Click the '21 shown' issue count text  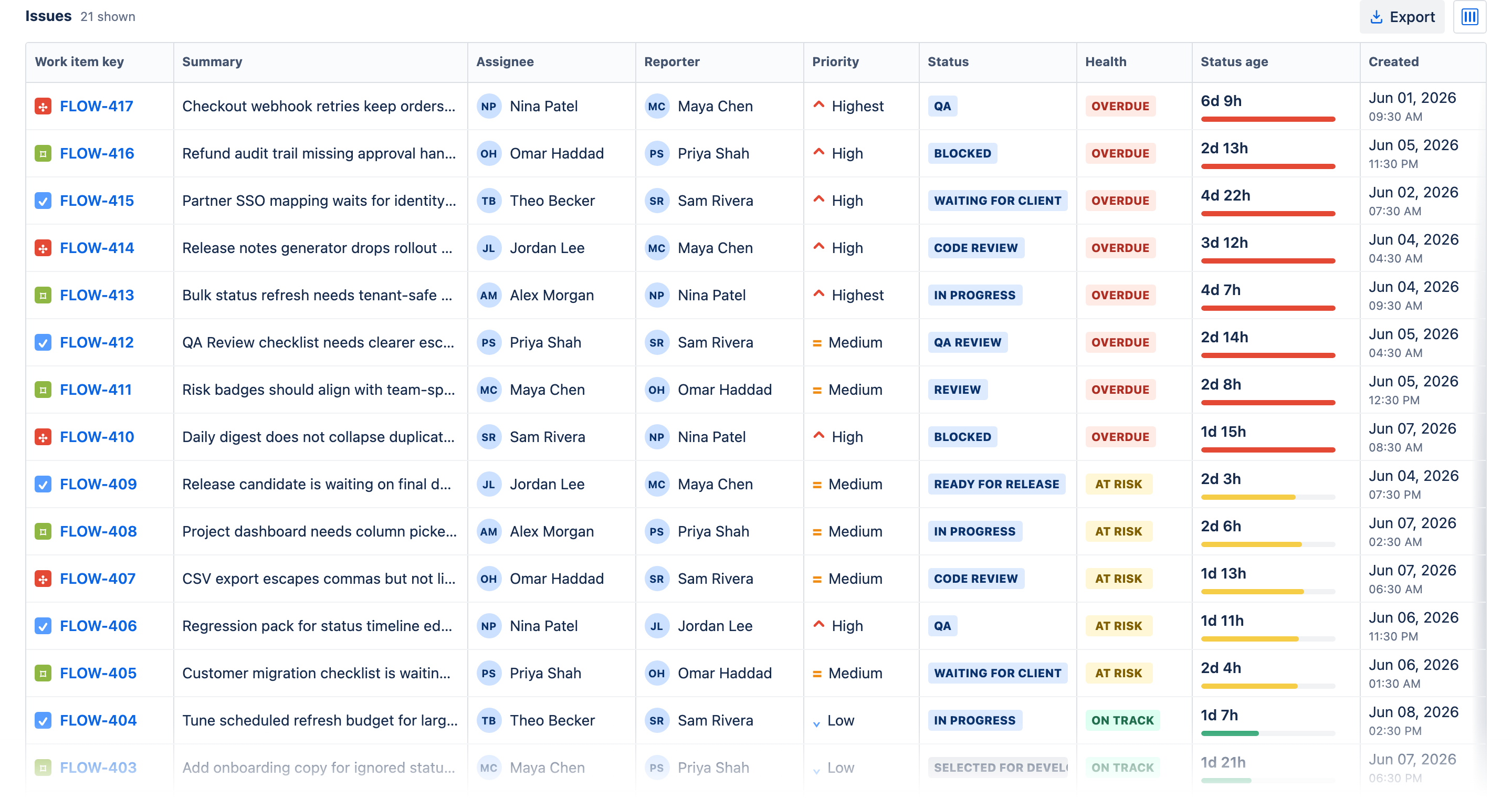point(108,16)
